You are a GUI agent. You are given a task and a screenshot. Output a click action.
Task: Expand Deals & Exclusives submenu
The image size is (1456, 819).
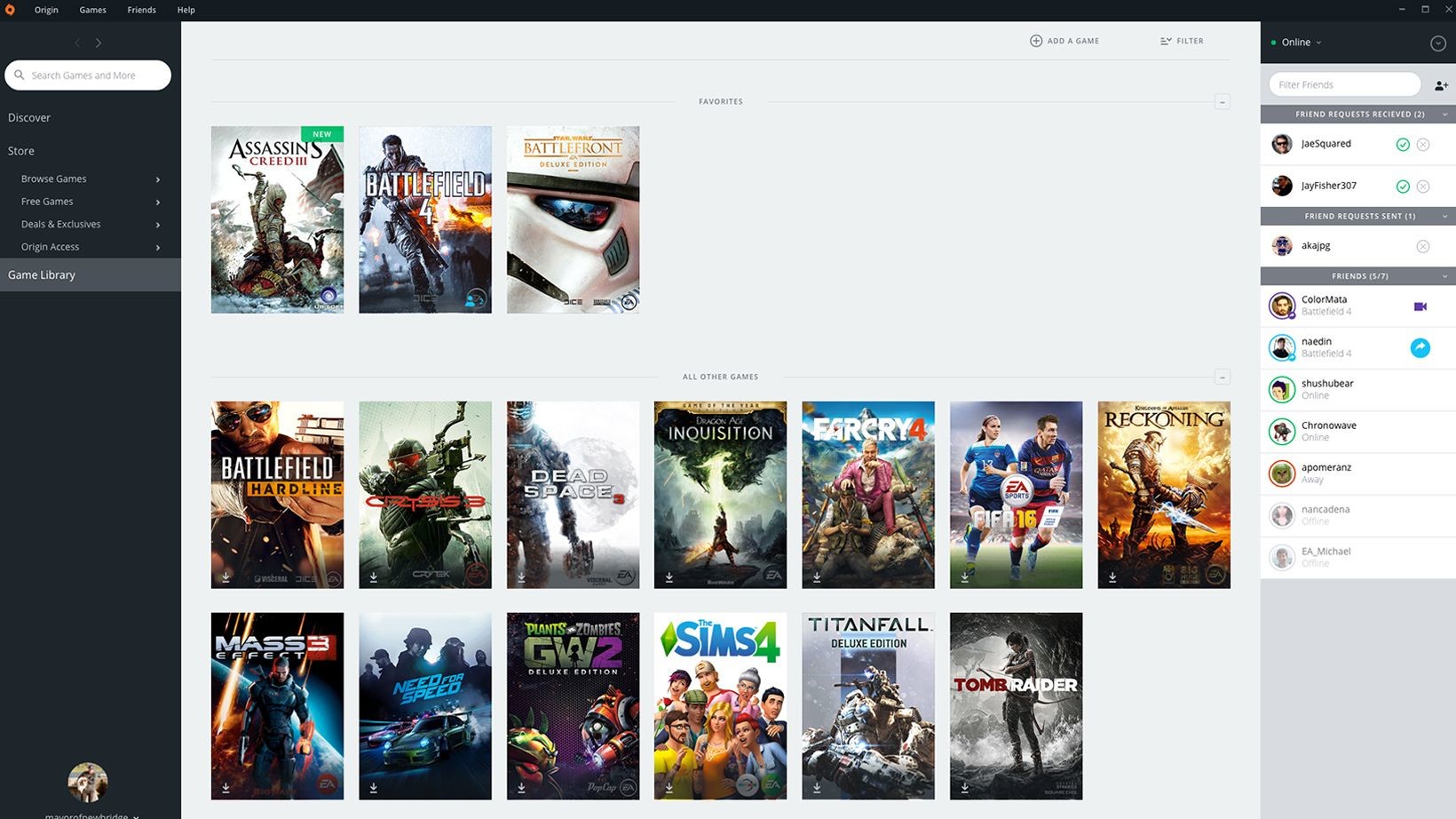(x=158, y=225)
